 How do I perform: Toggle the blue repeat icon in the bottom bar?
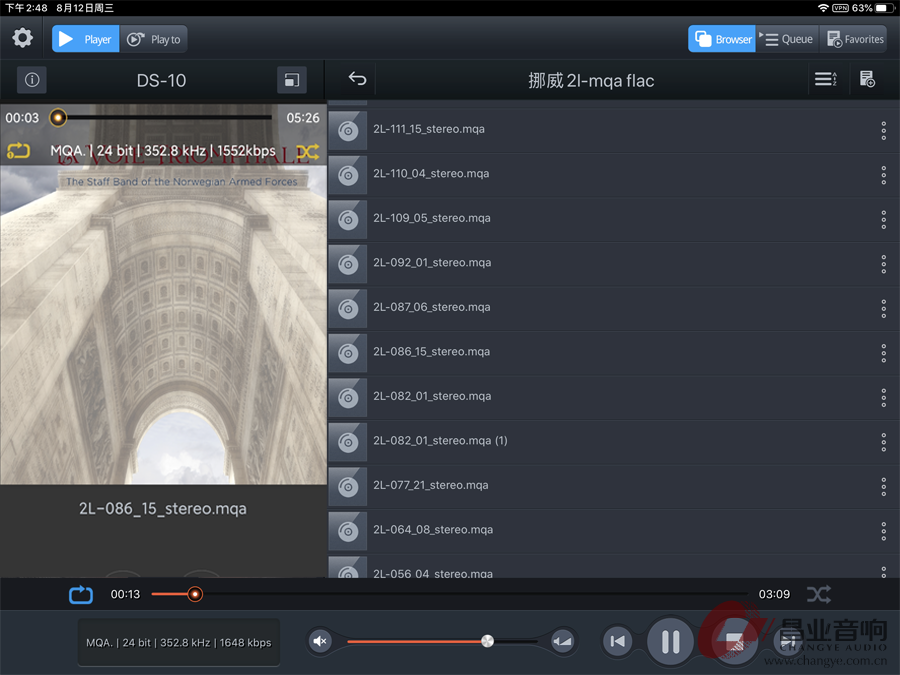(80, 594)
